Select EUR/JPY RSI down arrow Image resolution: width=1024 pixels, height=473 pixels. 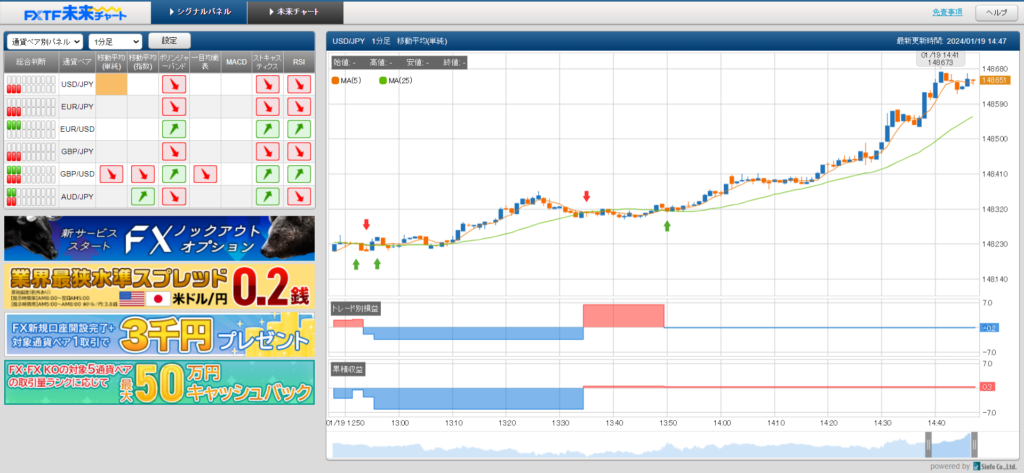299,106
